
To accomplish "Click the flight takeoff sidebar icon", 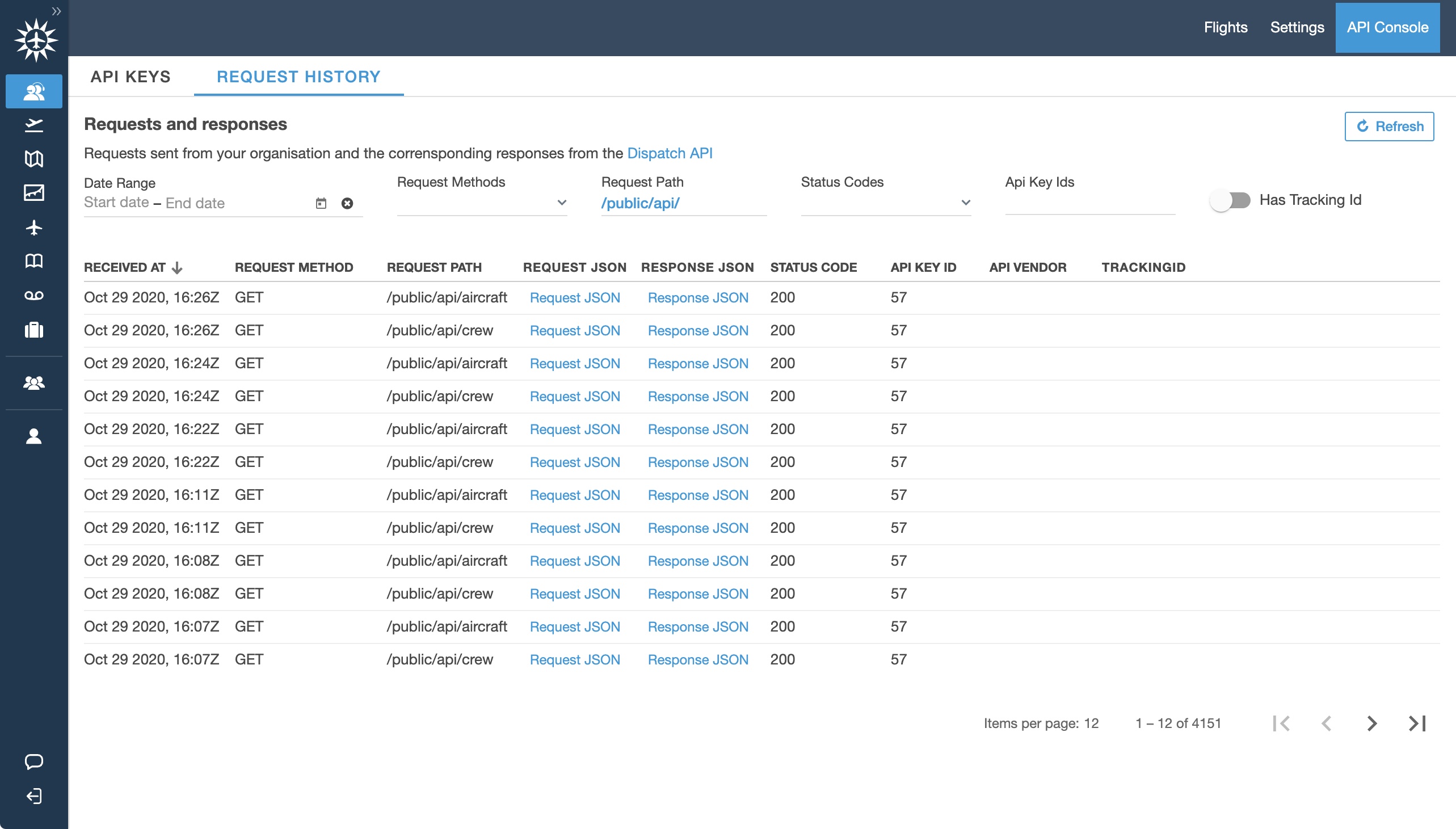I will point(33,125).
